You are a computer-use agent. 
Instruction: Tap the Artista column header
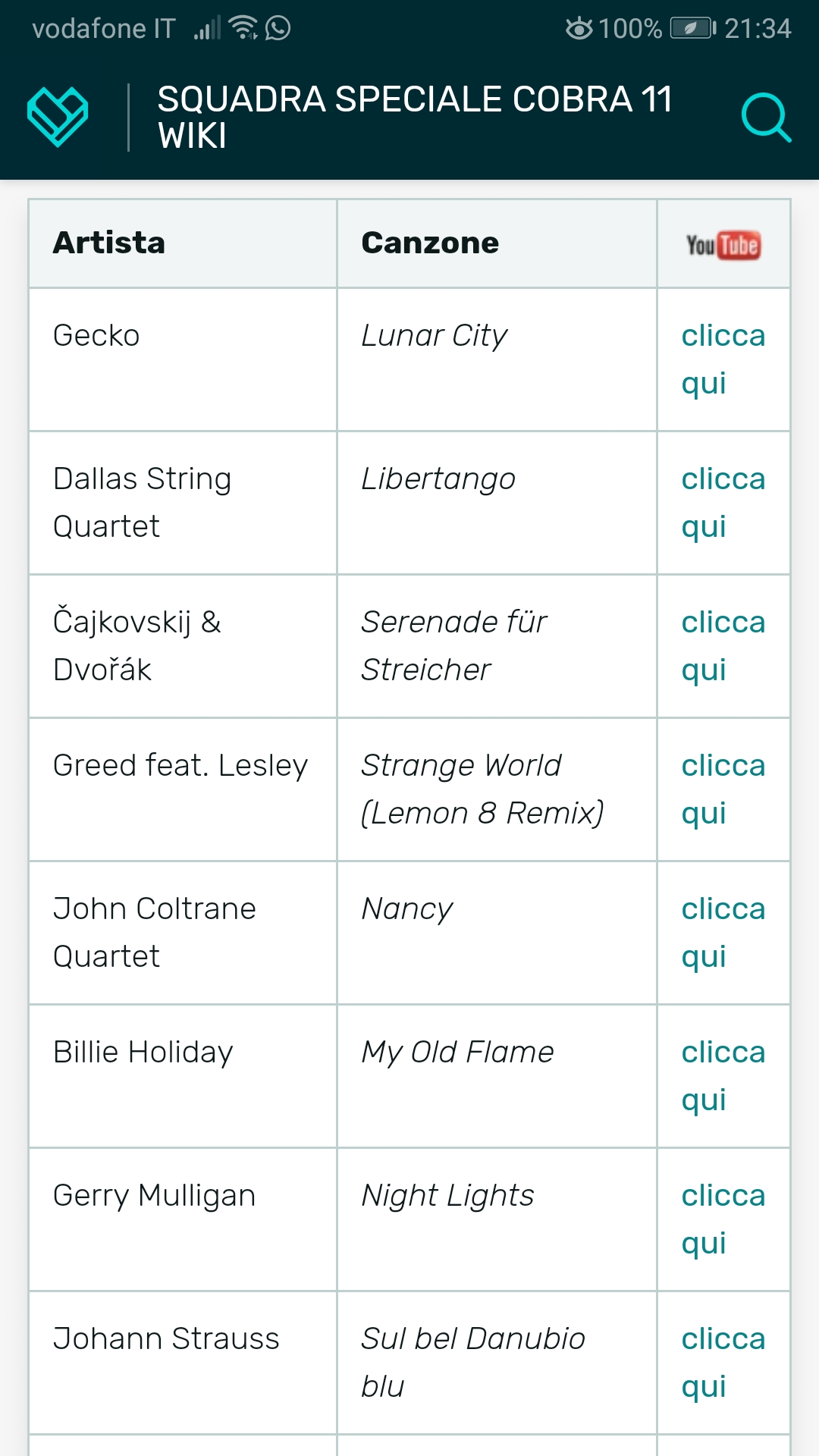109,243
